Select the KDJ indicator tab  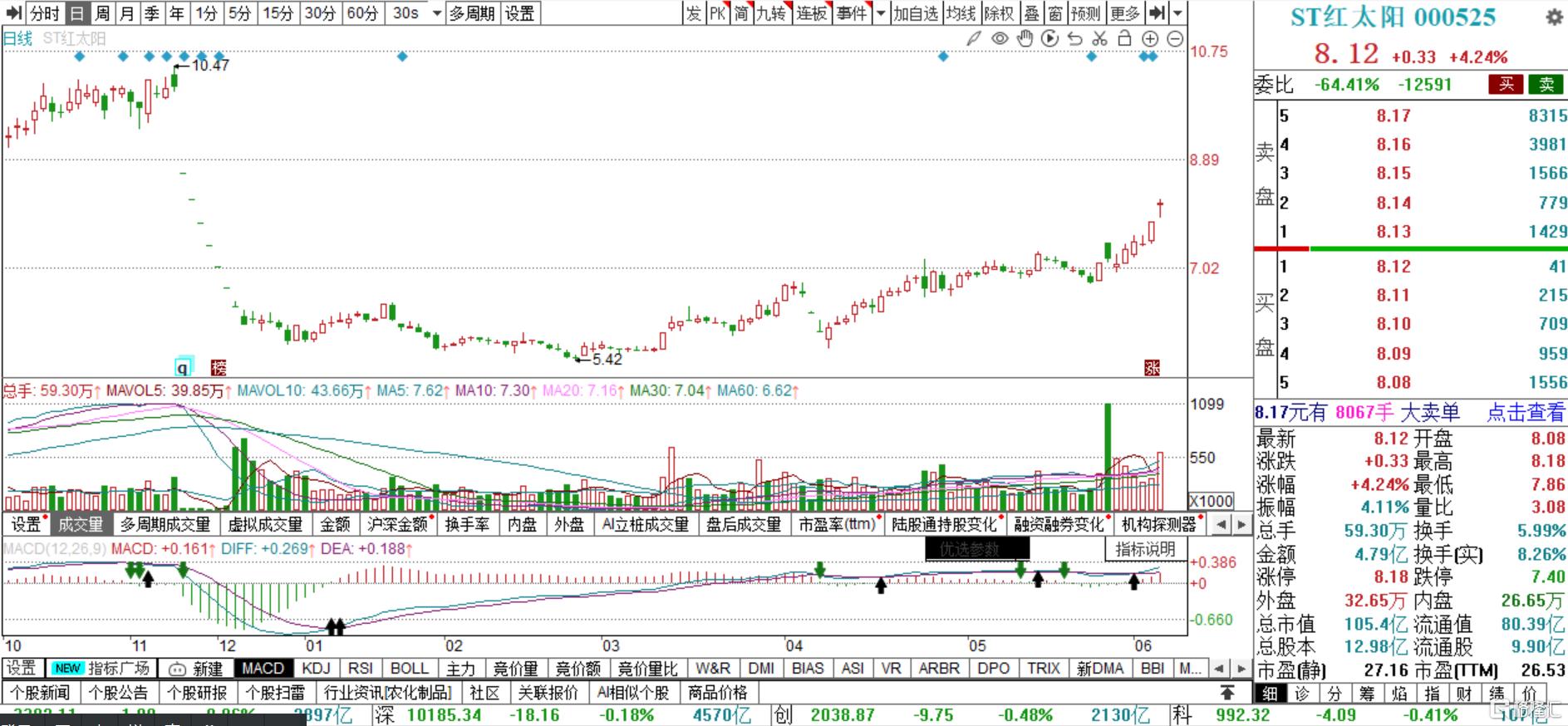317,668
